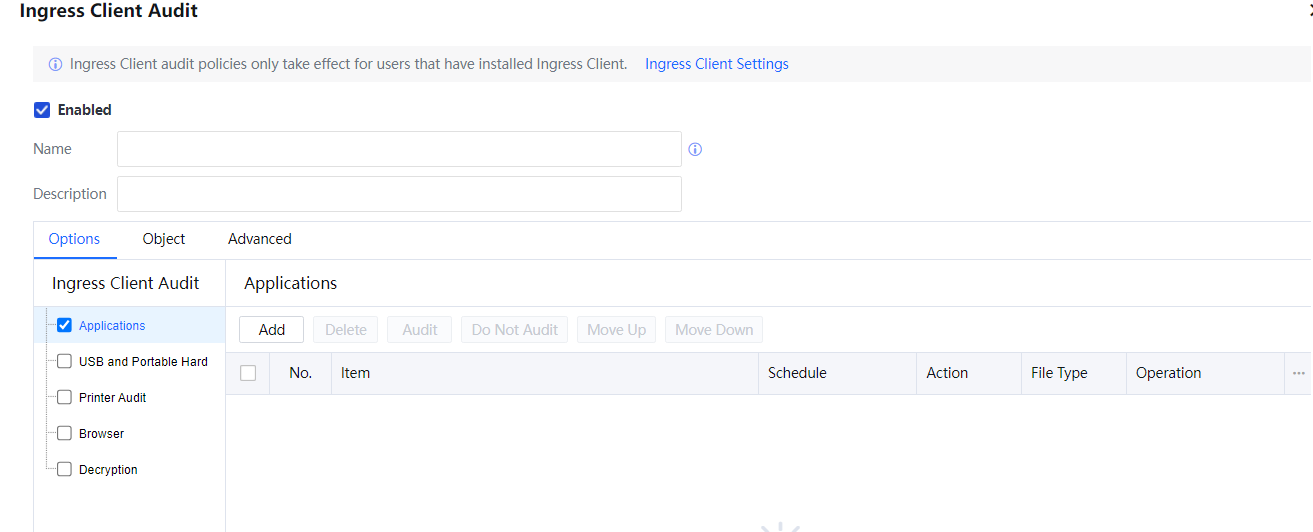Screen dimensions: 1313x532
Task: Uncheck the Applications audit checkbox
Action: coord(65,325)
